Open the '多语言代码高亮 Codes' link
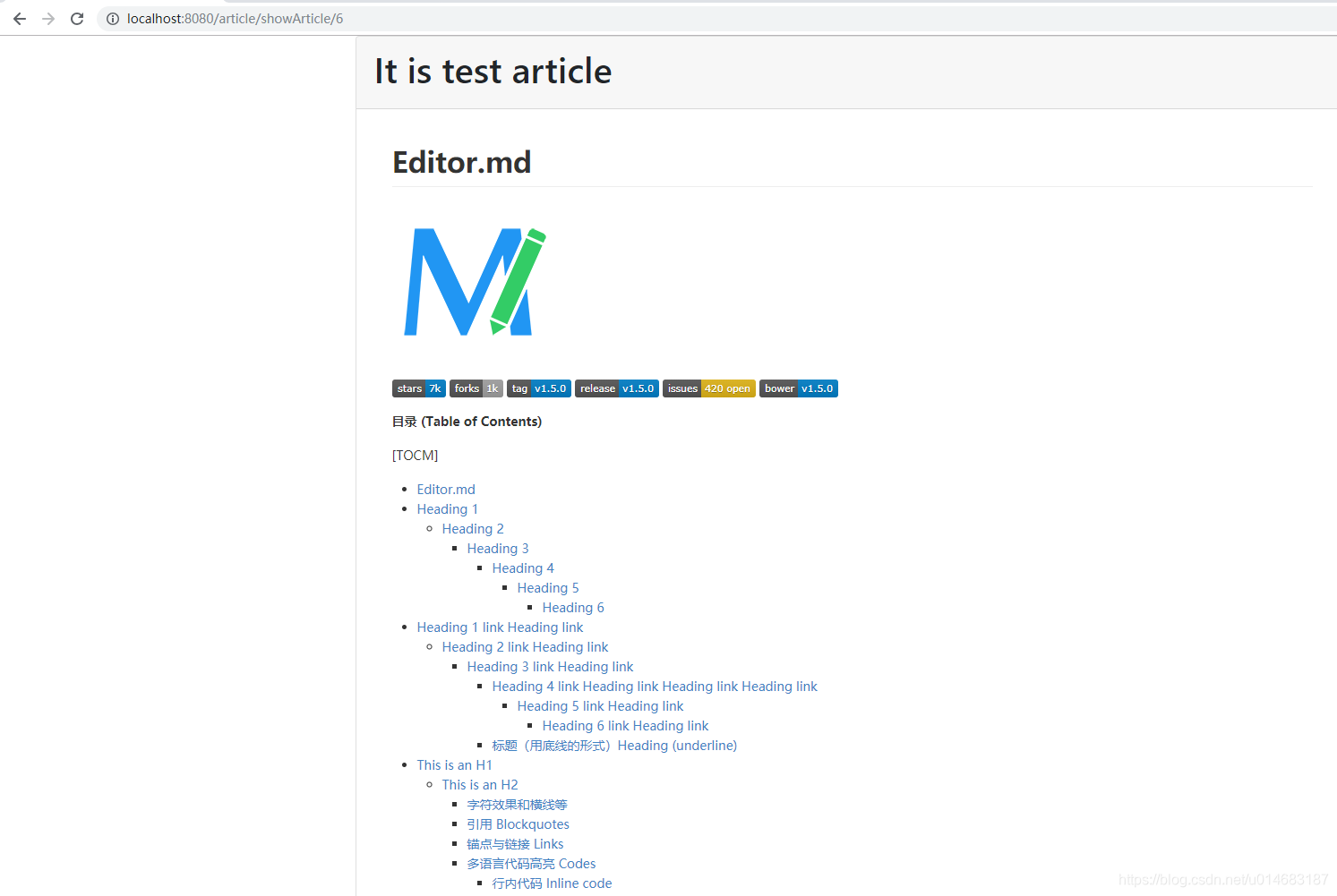The height and width of the screenshot is (896, 1337). pos(531,864)
